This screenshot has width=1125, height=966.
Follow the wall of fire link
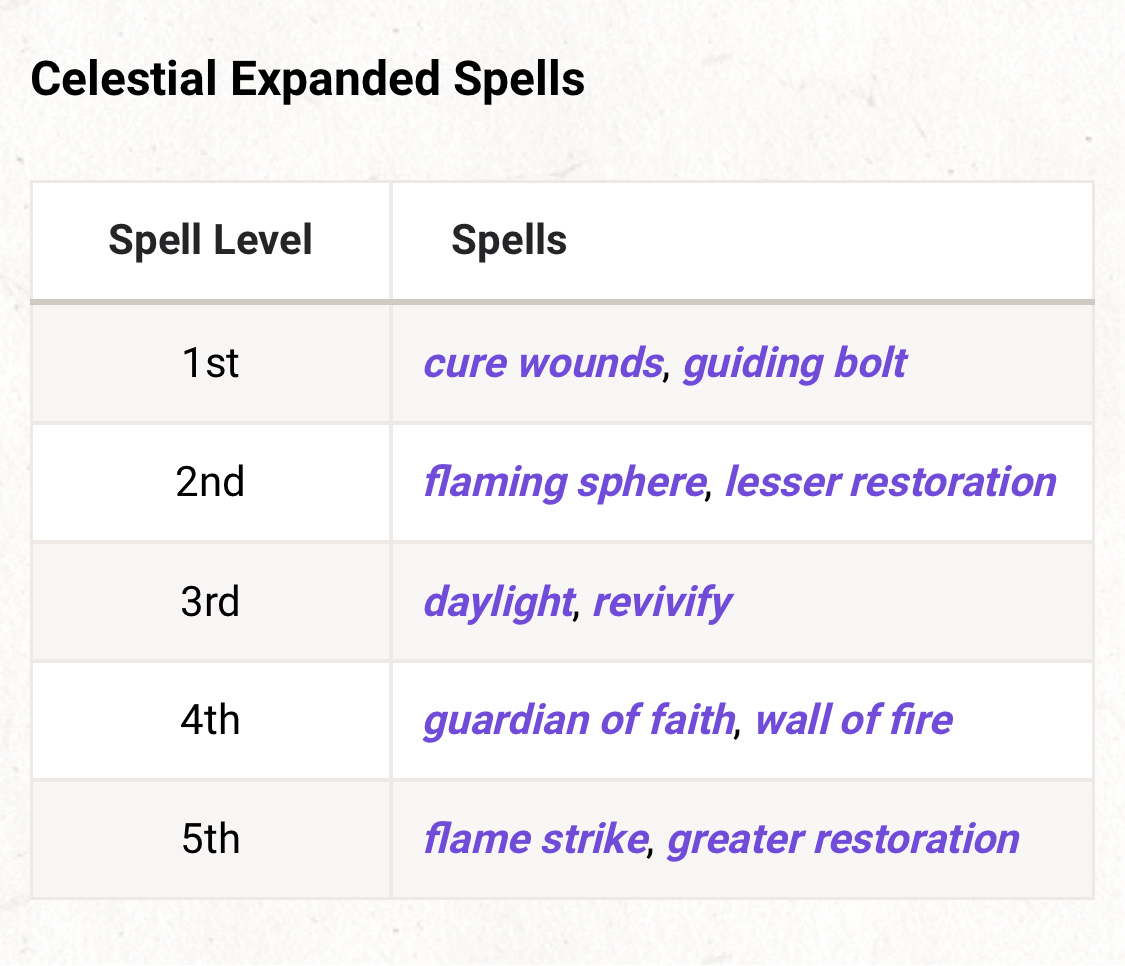tap(853, 720)
